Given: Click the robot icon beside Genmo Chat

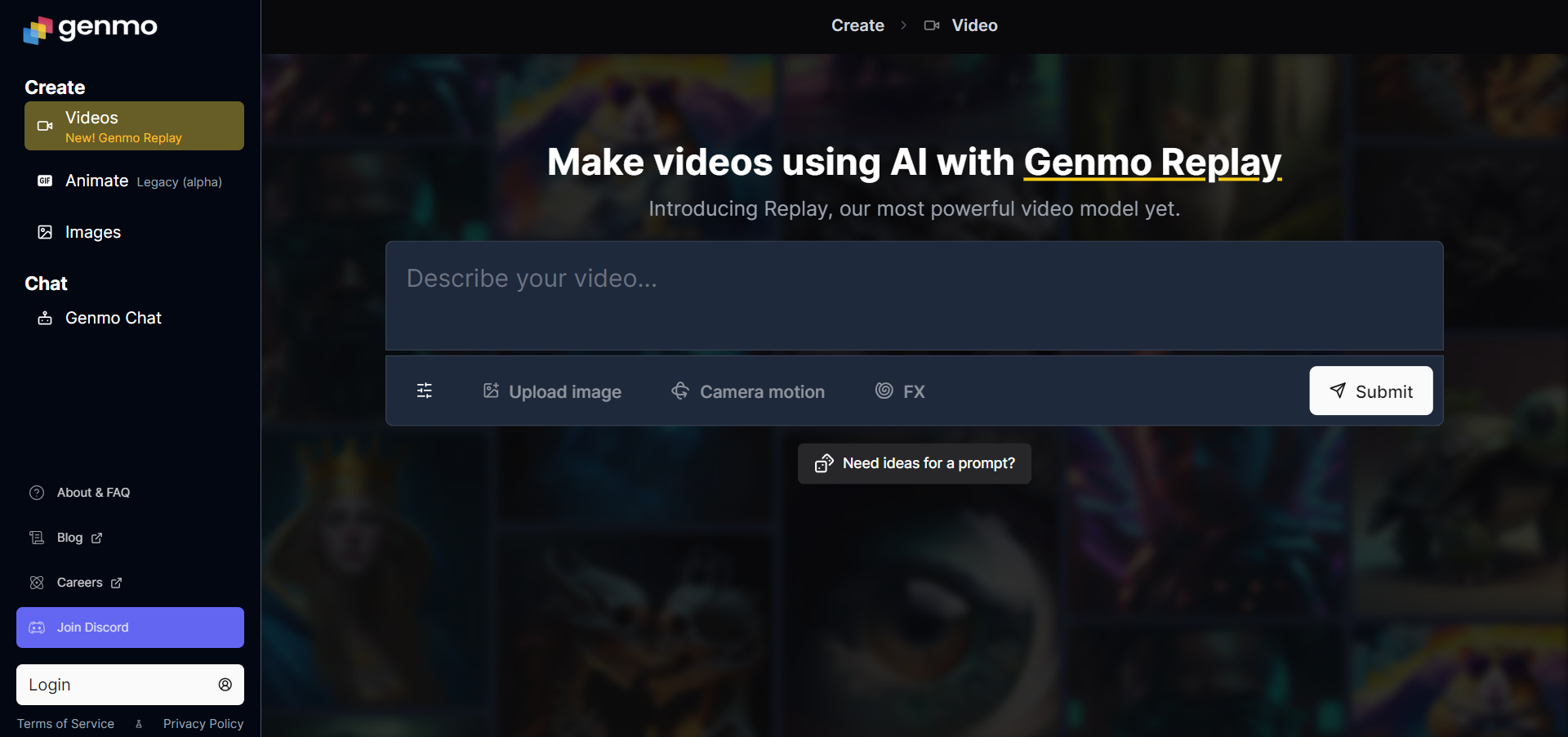Looking at the screenshot, I should (x=45, y=318).
